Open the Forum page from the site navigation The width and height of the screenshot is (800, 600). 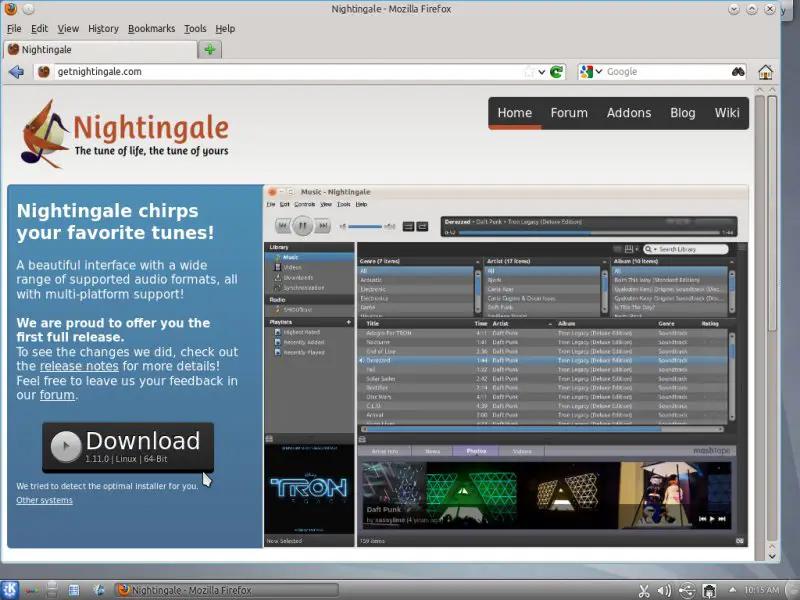pyautogui.click(x=569, y=113)
